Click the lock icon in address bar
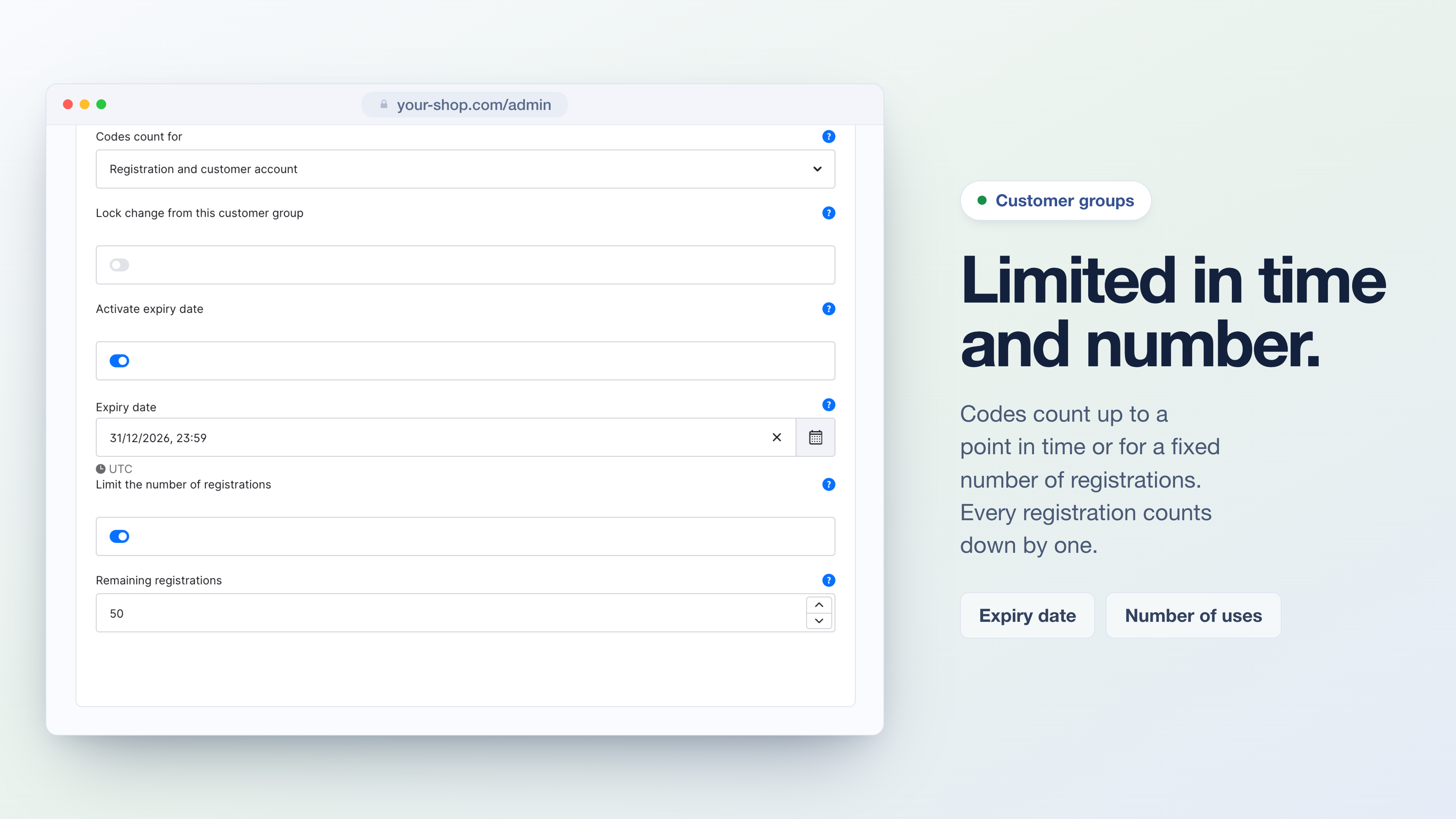The width and height of the screenshot is (1456, 819). [x=384, y=105]
